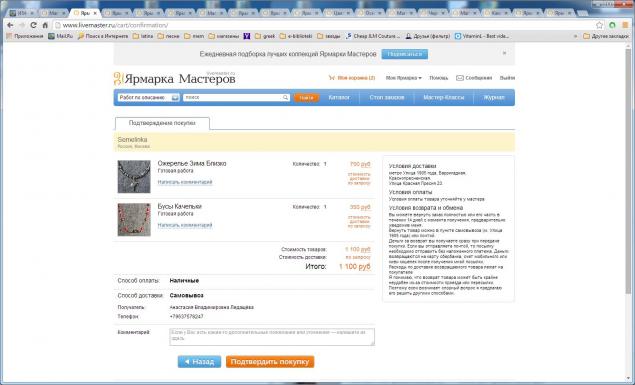Switch to the first browser tab
This screenshot has height=385, width=635.
21,13
